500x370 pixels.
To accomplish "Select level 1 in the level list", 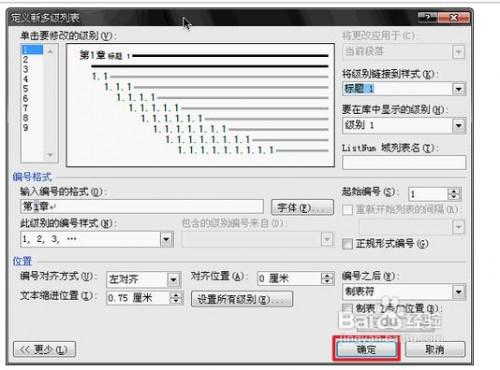I will (32, 50).
